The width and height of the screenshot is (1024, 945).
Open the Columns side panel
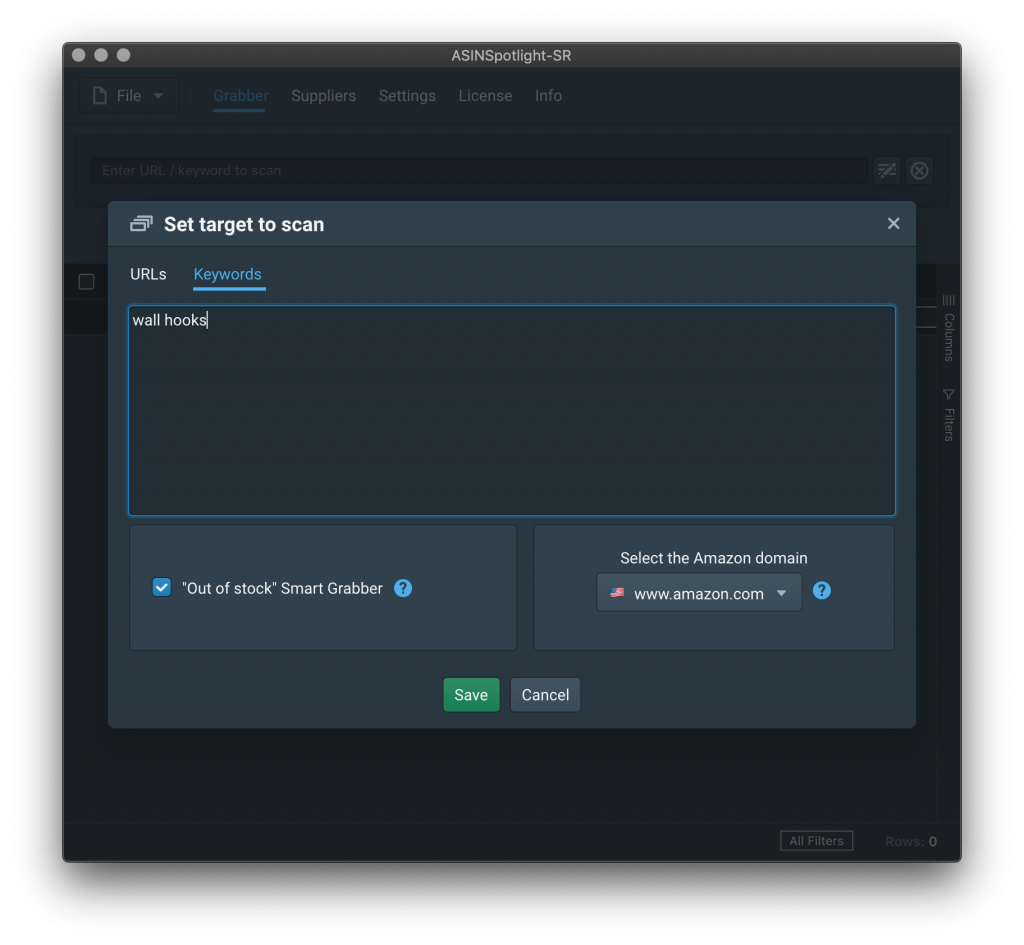point(949,328)
